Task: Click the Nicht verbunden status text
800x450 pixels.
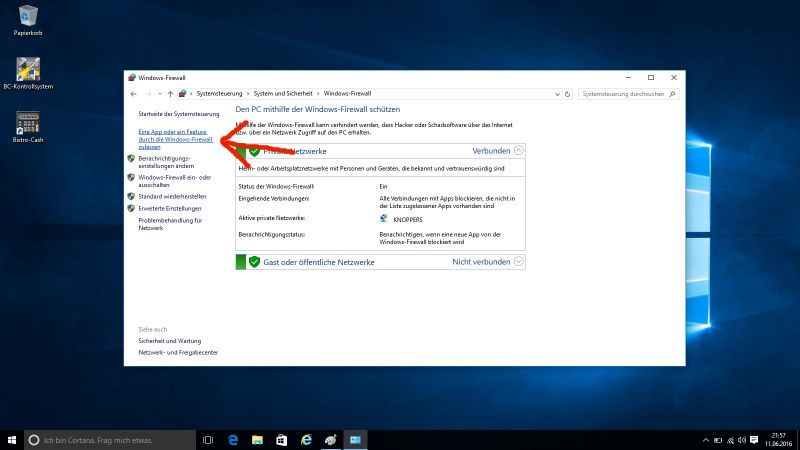Action: click(481, 262)
